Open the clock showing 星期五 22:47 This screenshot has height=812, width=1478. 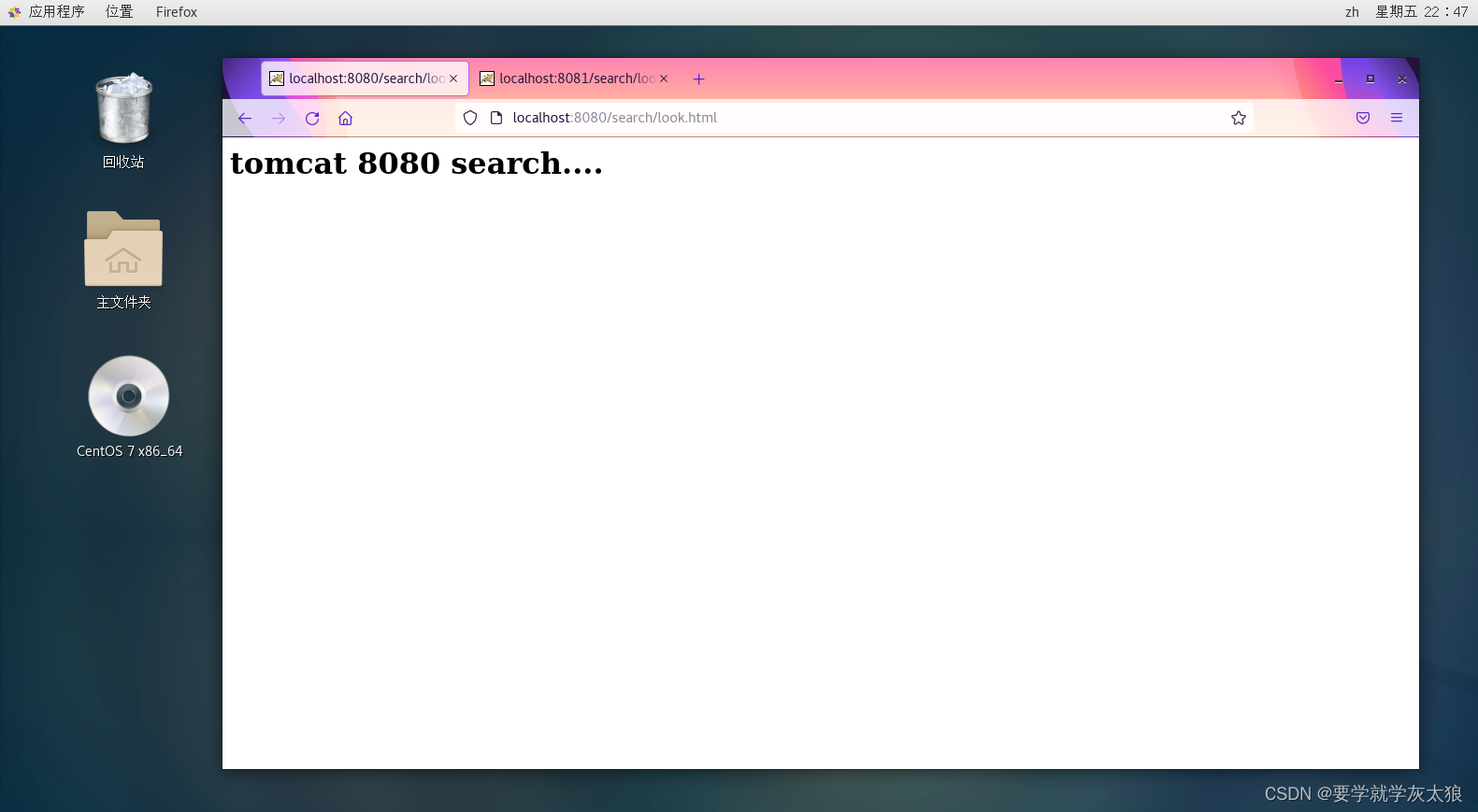click(1421, 12)
